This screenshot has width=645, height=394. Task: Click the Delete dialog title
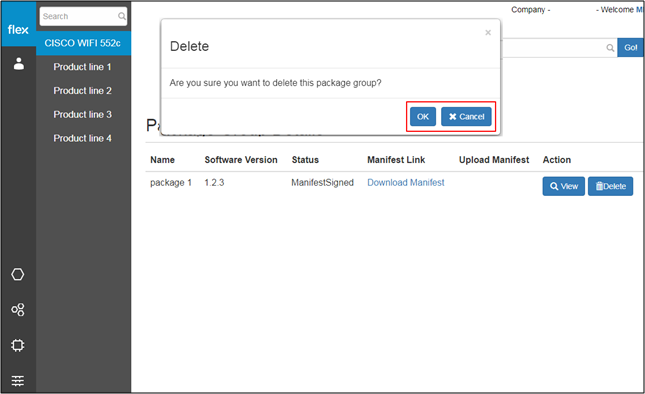tap(189, 46)
